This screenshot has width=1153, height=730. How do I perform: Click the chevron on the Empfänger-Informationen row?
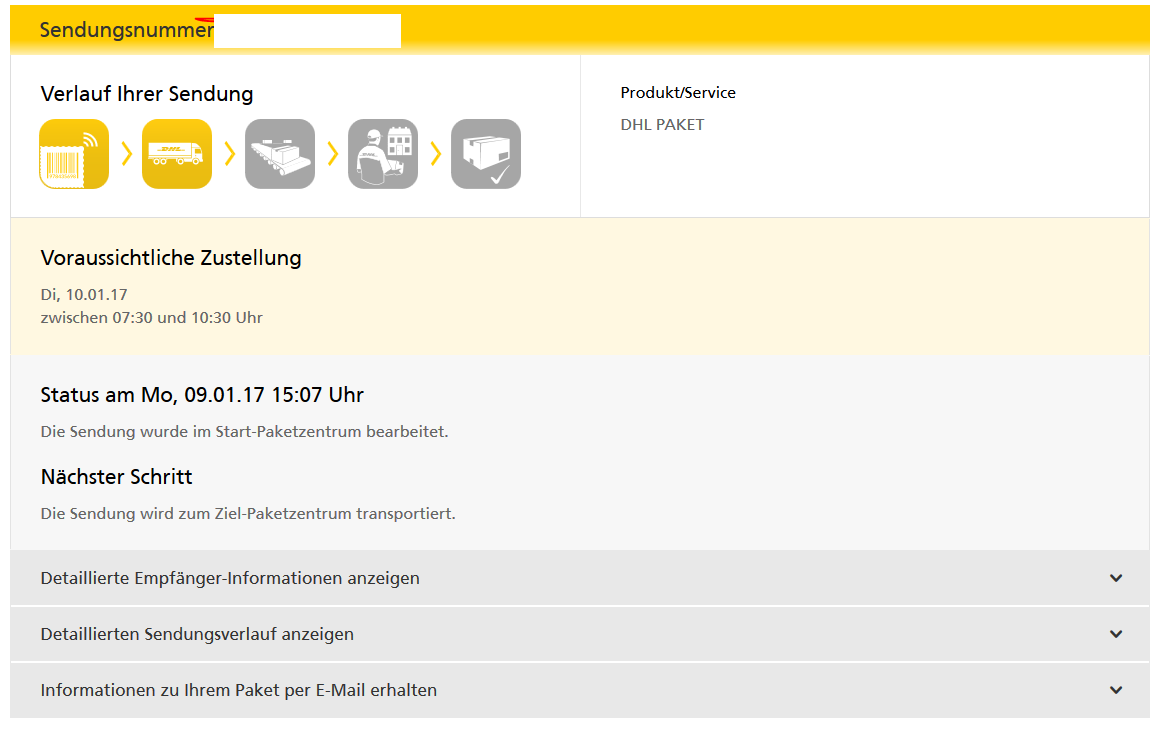click(x=1116, y=578)
